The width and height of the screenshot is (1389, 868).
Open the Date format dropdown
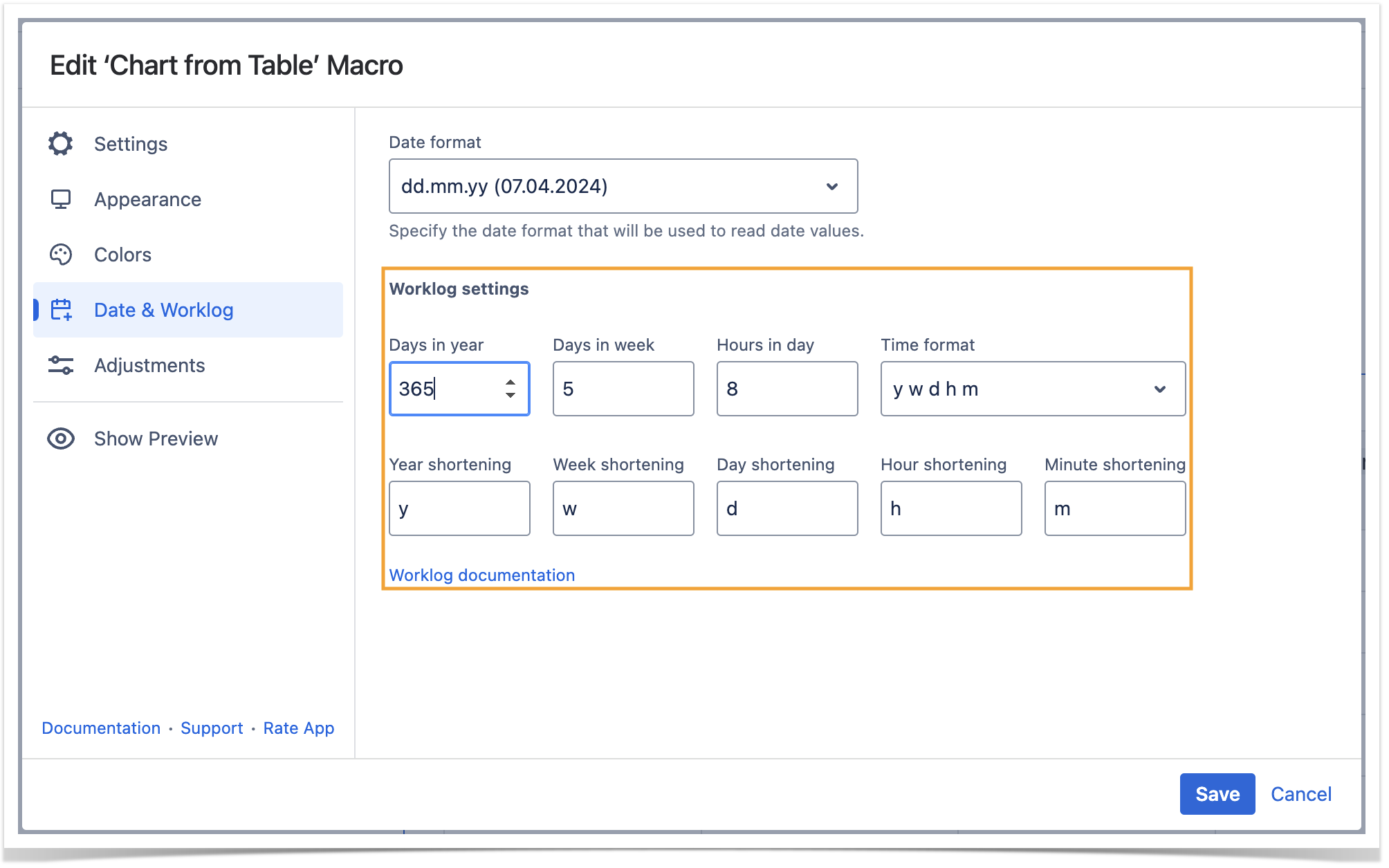(x=623, y=186)
